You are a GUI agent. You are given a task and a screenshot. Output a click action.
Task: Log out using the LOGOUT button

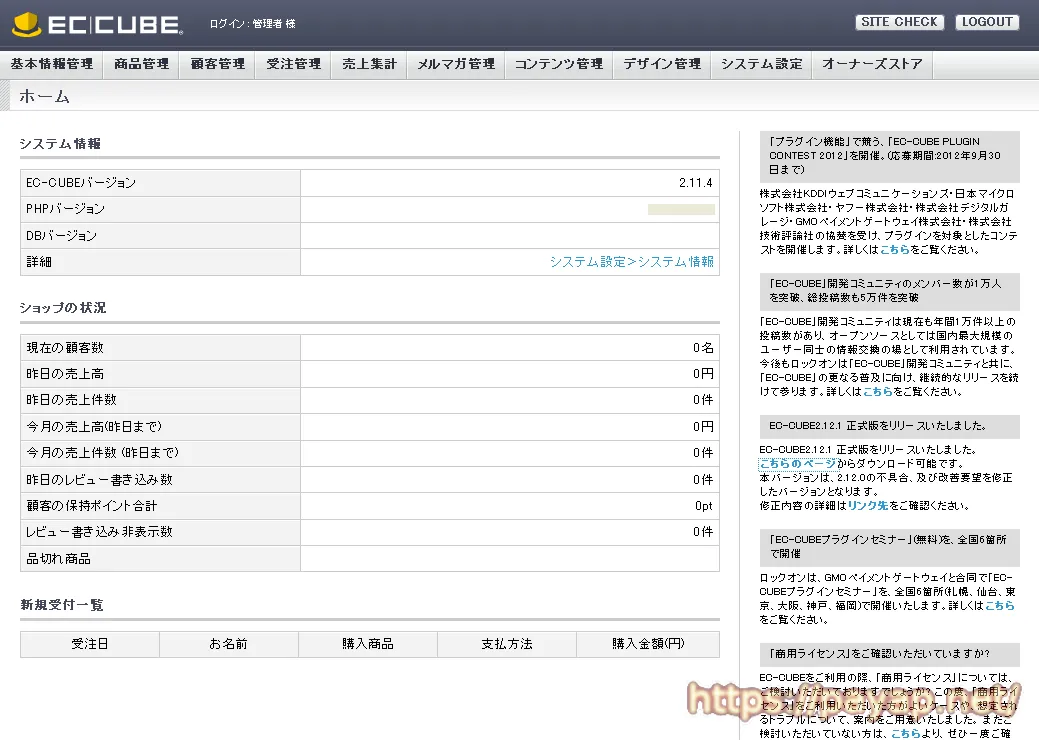[986, 22]
